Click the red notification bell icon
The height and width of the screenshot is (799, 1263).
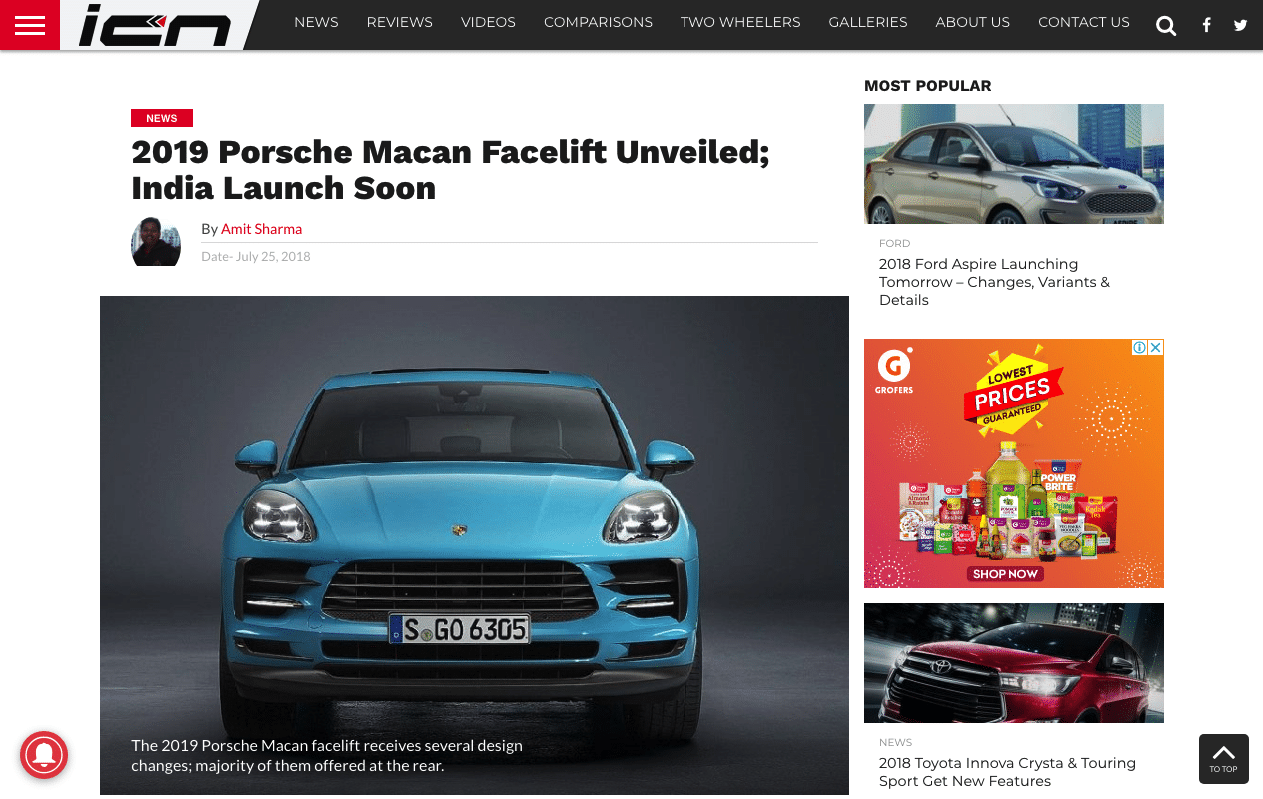coord(44,754)
